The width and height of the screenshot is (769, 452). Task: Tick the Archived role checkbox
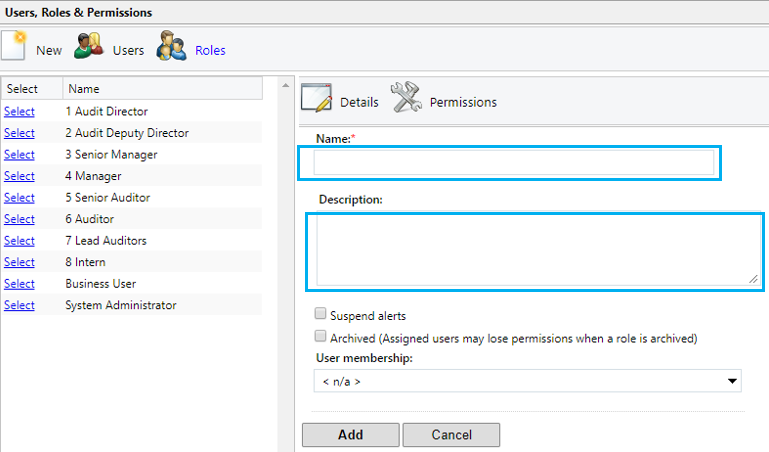click(x=320, y=336)
